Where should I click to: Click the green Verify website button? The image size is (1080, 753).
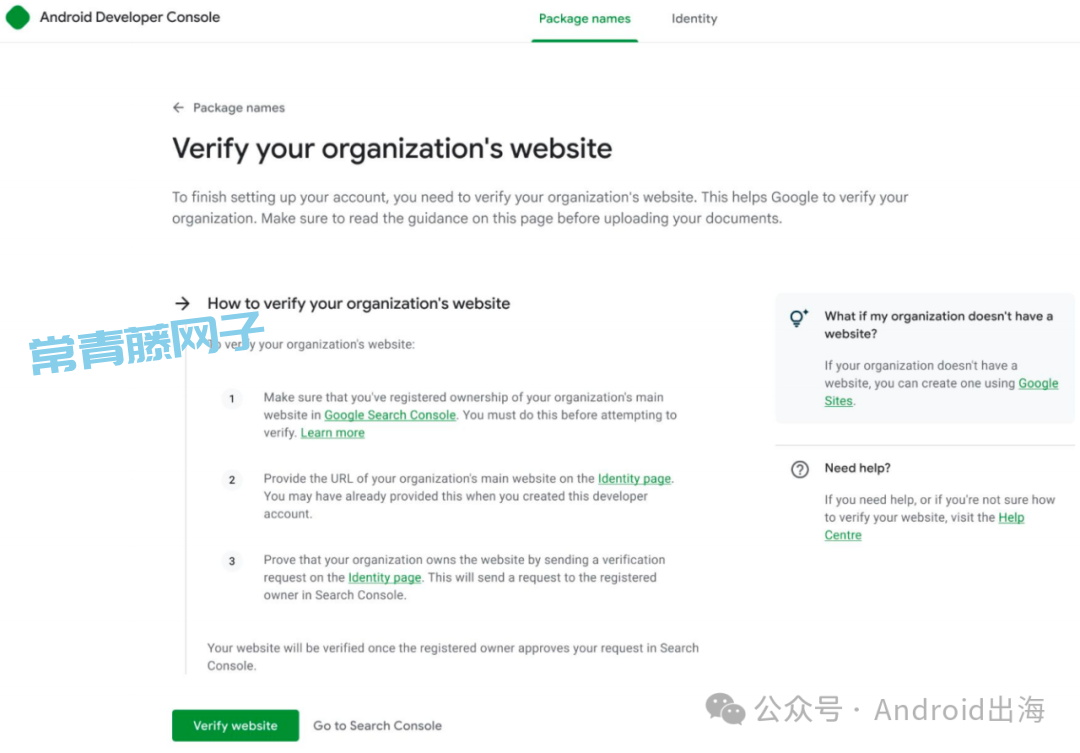tap(236, 725)
